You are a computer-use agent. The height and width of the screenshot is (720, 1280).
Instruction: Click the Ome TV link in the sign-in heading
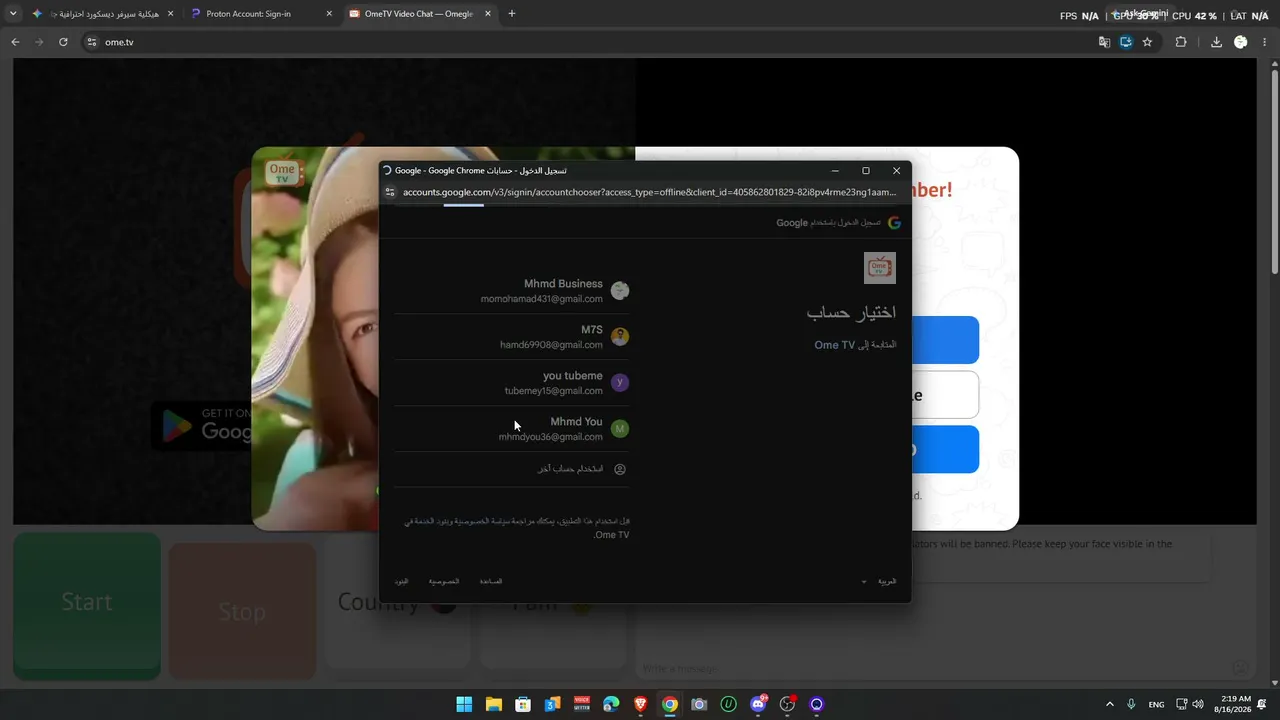(834, 345)
